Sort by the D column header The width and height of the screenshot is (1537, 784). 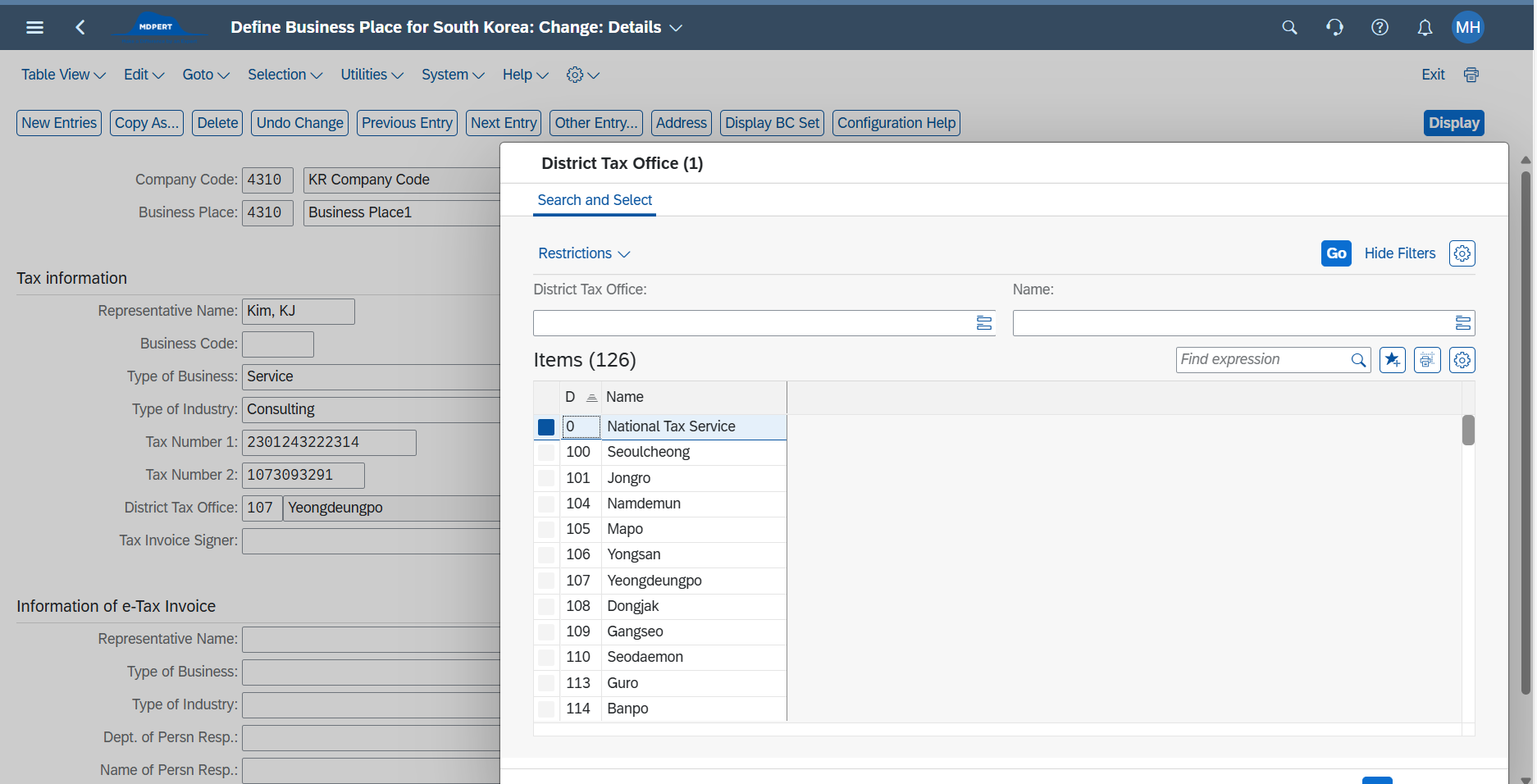coord(581,397)
